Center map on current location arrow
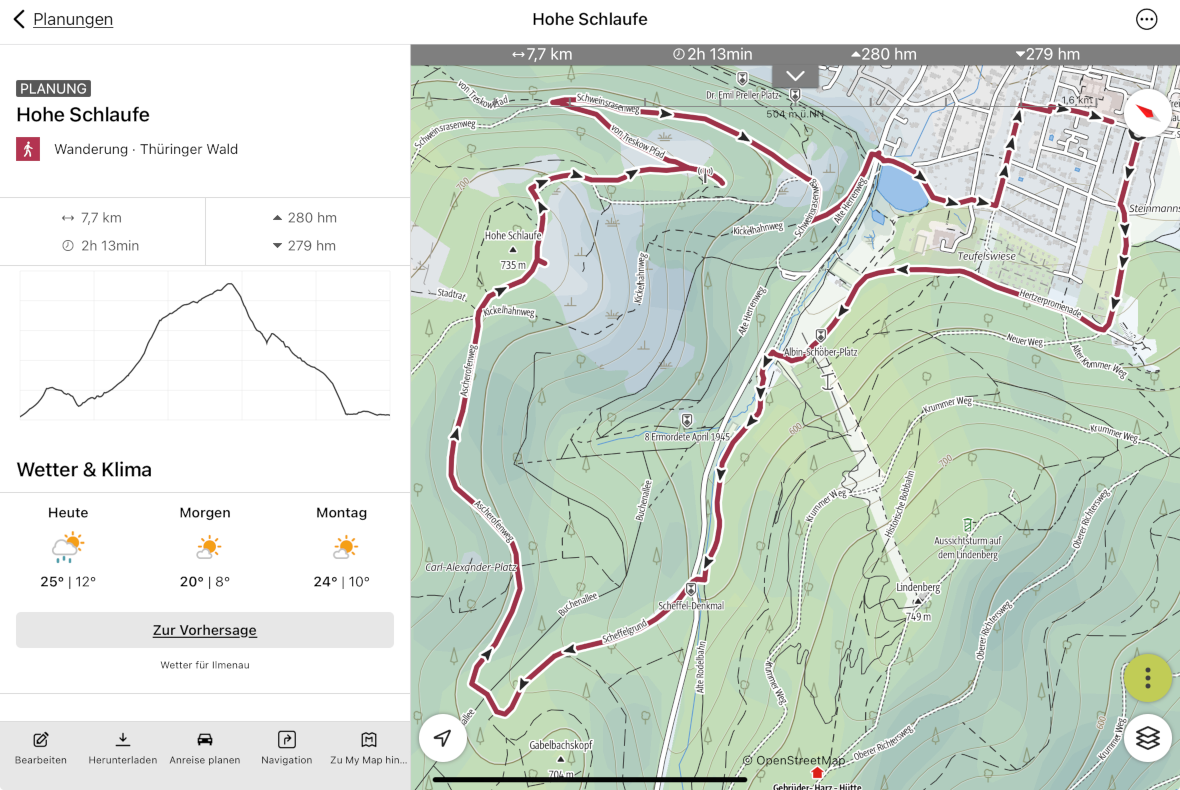1180x790 pixels. pos(443,739)
